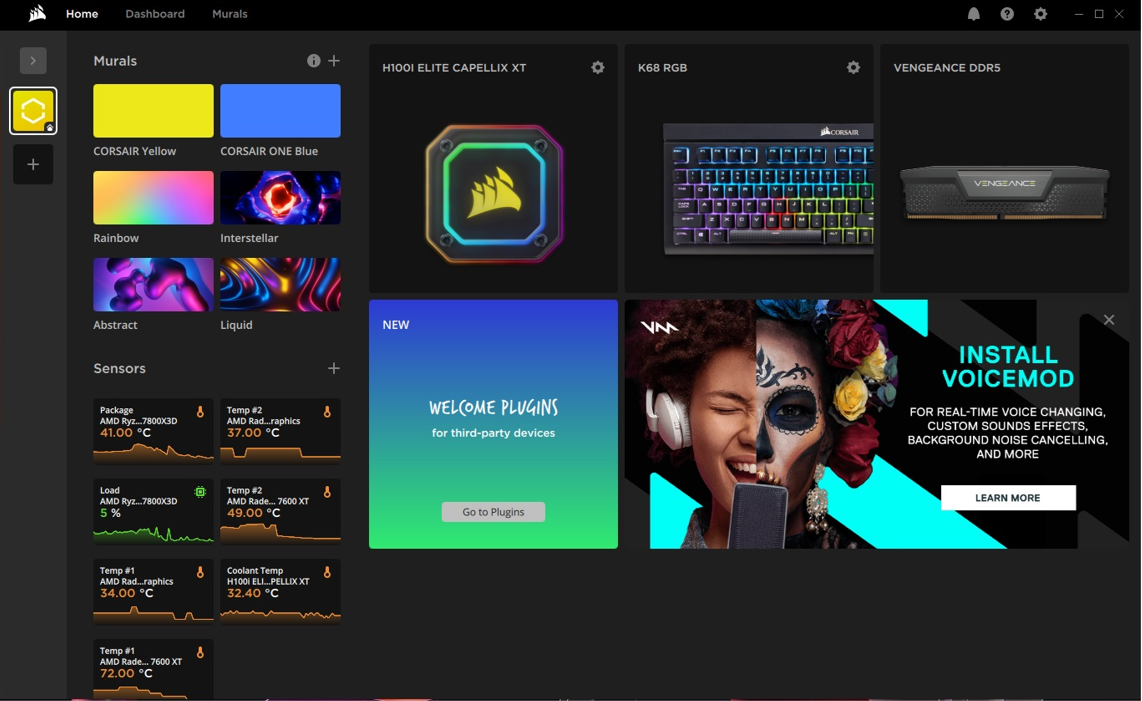
Task: Click K68 RGB device title
Action: coord(662,67)
